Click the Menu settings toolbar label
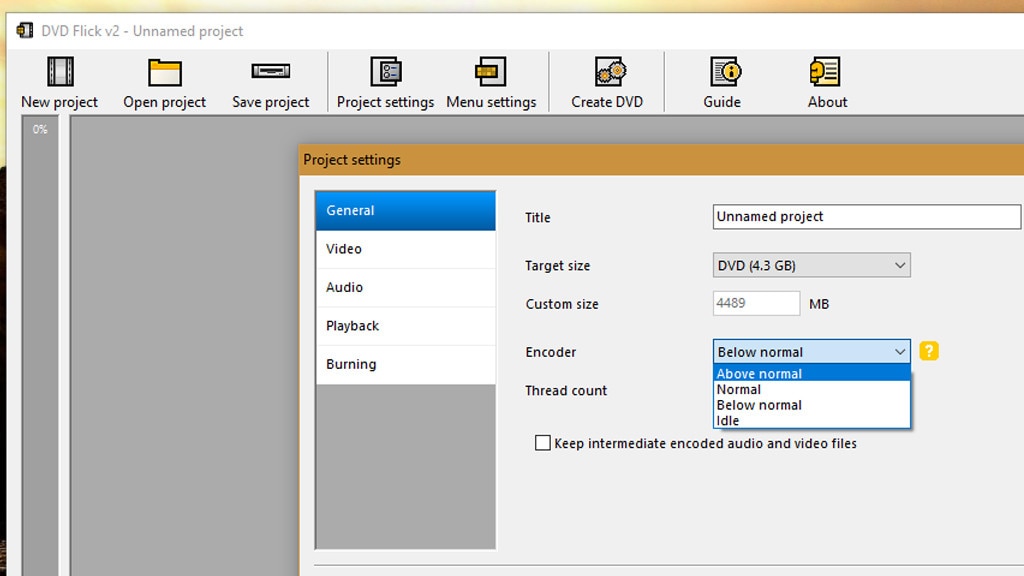 coord(491,102)
